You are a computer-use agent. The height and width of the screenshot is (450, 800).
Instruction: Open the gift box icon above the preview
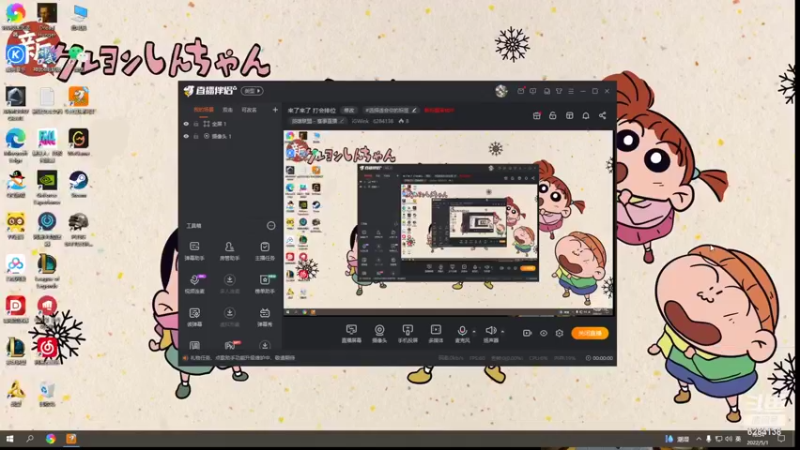(537, 116)
